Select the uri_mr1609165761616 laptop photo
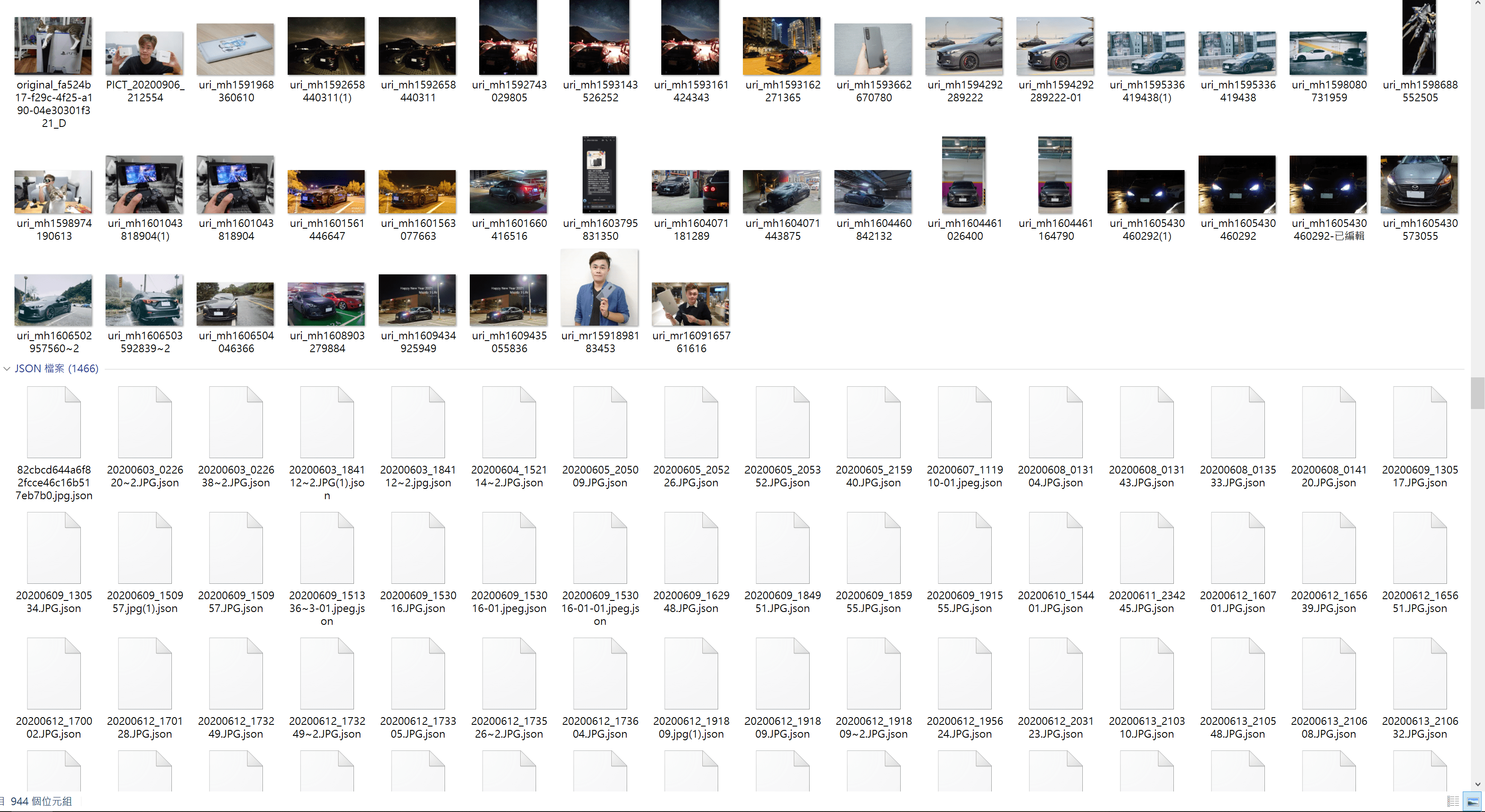The height and width of the screenshot is (812, 1485). pos(691,304)
